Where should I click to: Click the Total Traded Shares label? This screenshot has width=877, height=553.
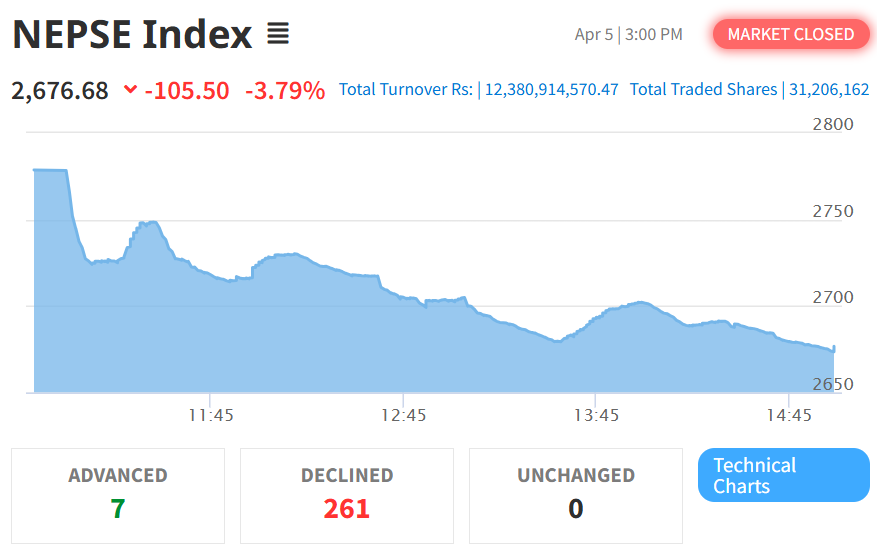point(703,90)
